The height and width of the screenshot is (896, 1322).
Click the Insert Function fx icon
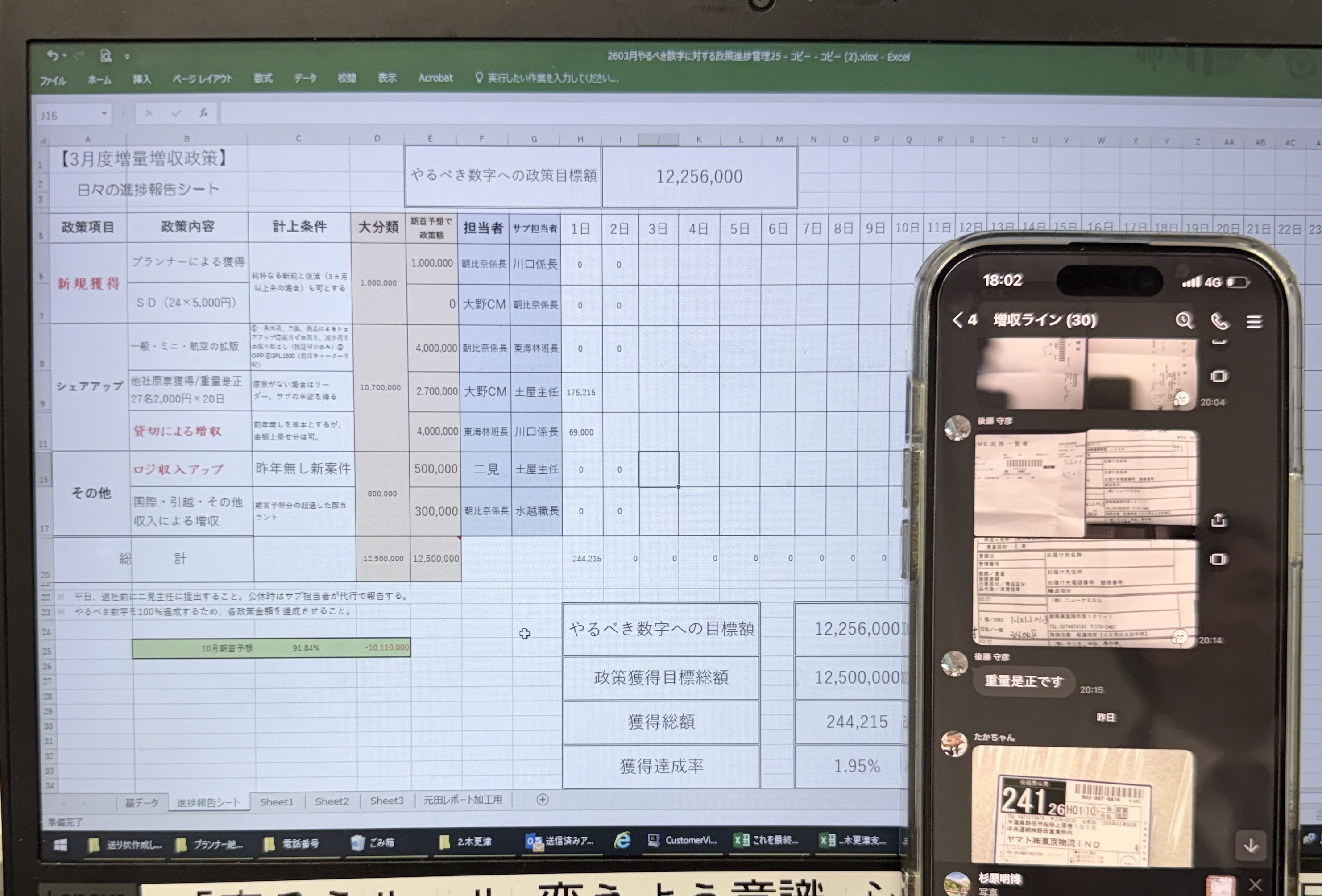coord(203,113)
